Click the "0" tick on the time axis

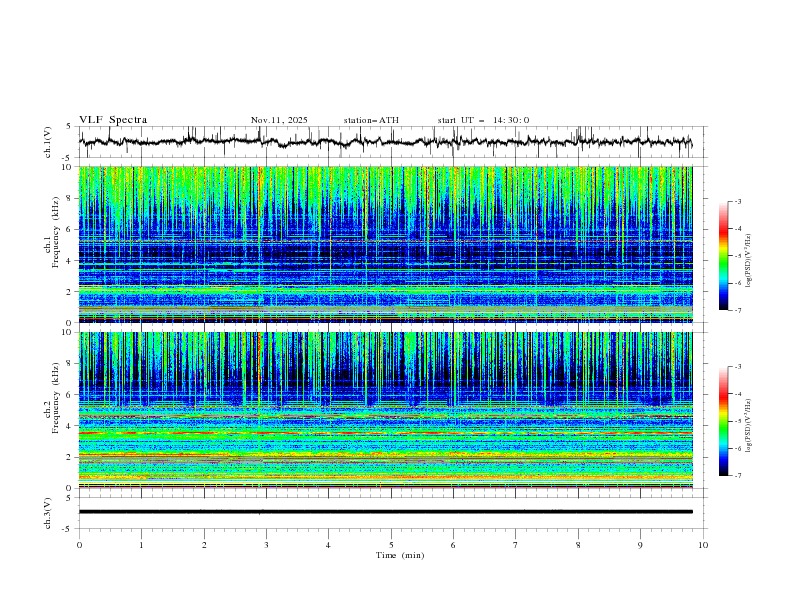pyautogui.click(x=79, y=545)
